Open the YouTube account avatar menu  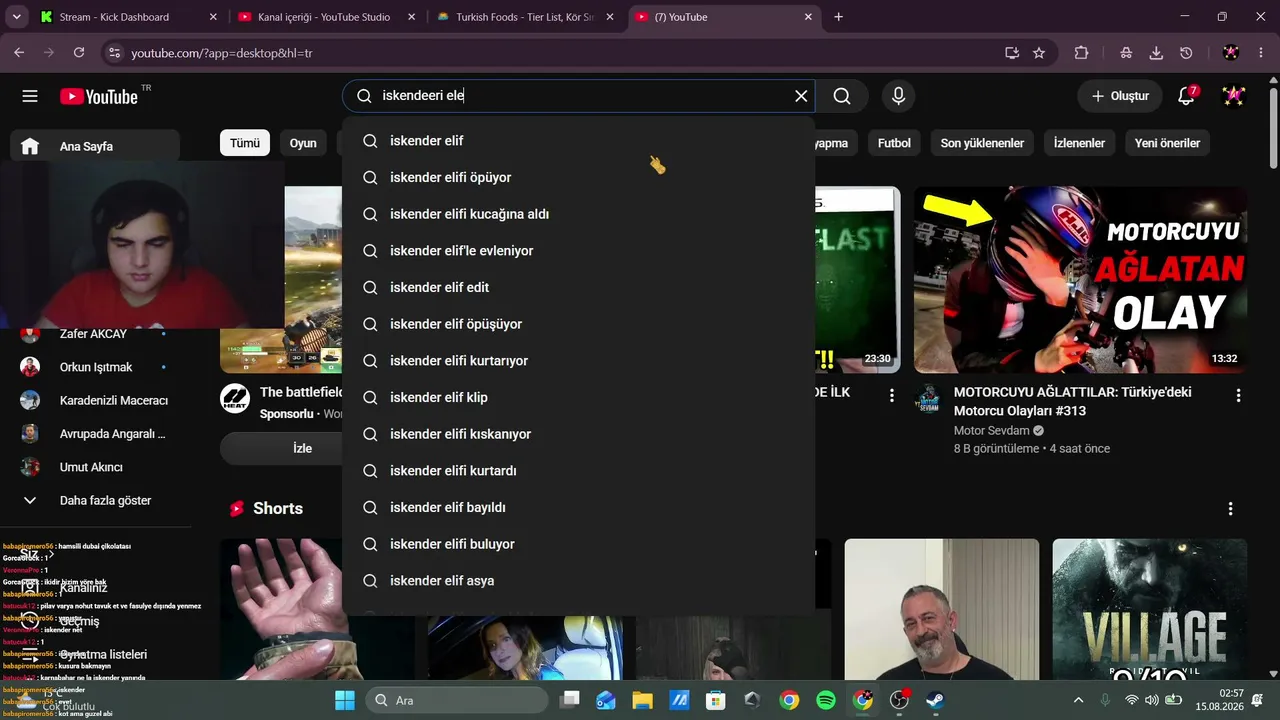tap(1233, 96)
